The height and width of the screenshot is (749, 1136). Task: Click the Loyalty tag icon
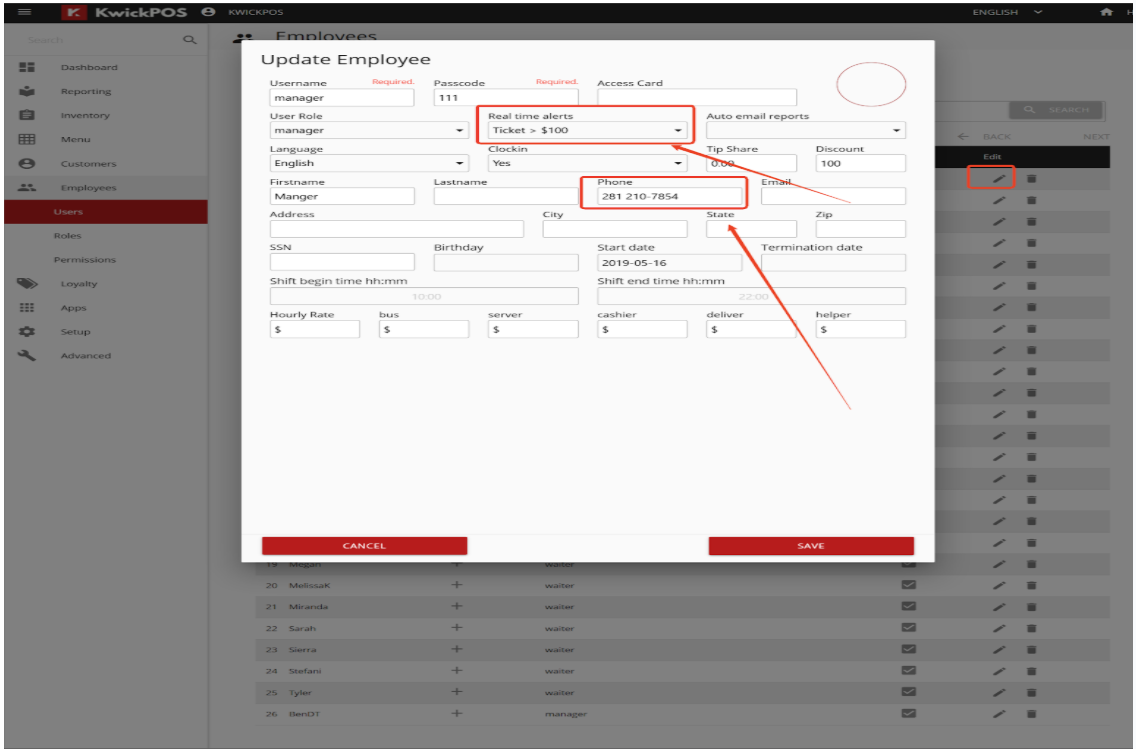point(27,284)
